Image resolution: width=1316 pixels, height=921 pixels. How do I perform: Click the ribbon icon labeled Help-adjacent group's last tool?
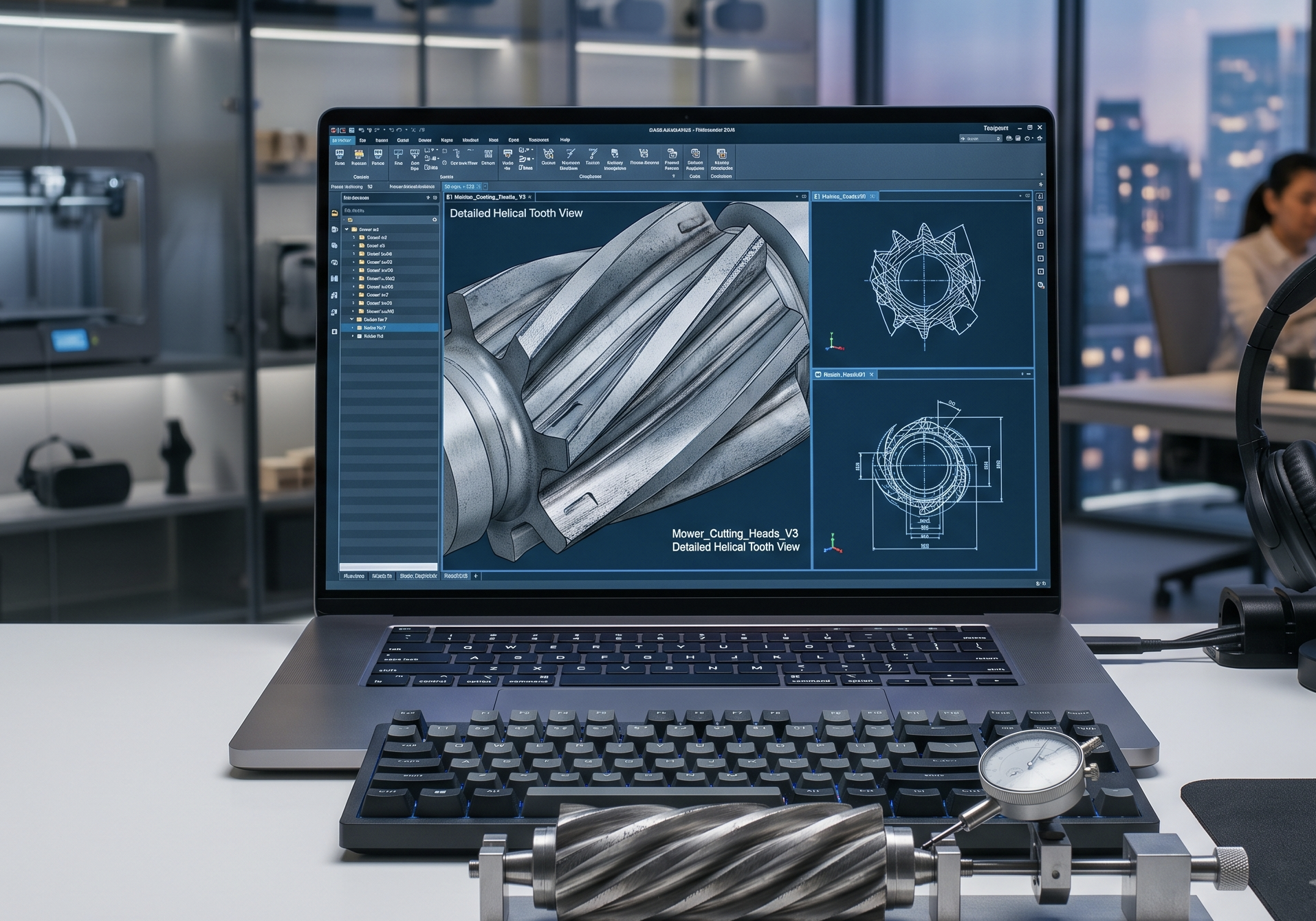tap(721, 154)
